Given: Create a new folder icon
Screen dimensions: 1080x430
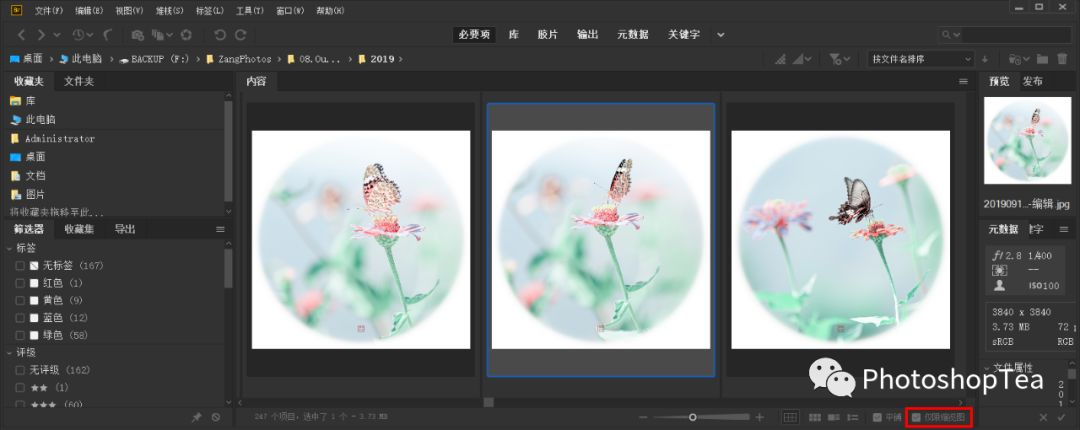Looking at the screenshot, I should click(1042, 59).
